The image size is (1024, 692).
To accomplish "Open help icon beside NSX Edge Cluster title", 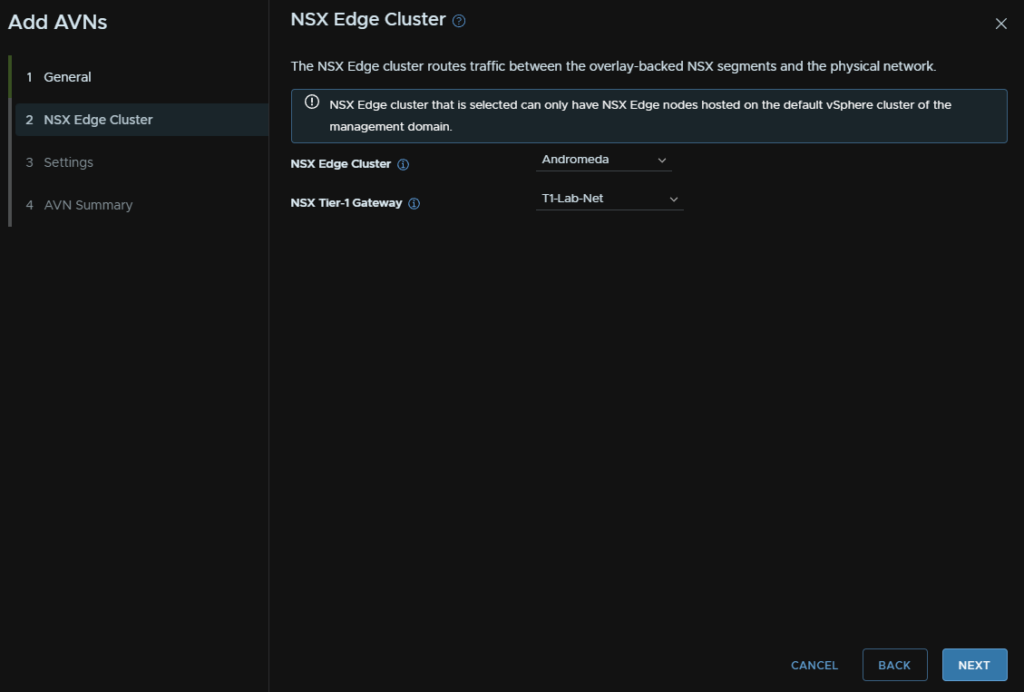I will pos(459,21).
